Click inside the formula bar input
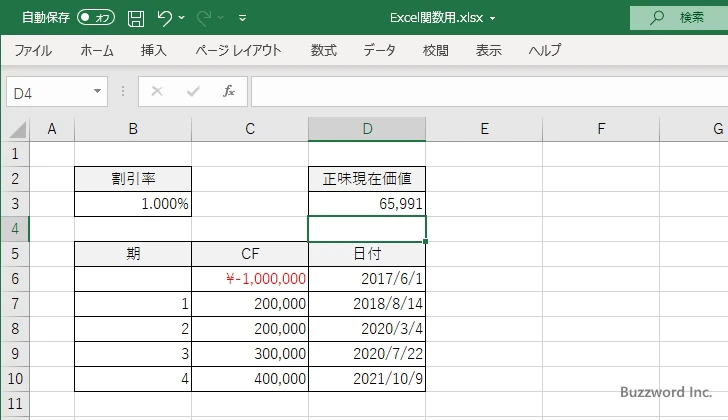The width and height of the screenshot is (728, 420). (489, 92)
